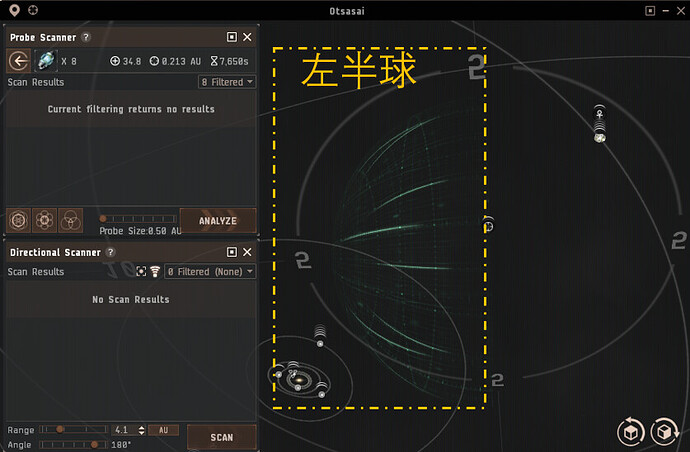690x452 pixels.
Task: Click the map marker icon in title bar
Action: (x=15, y=10)
